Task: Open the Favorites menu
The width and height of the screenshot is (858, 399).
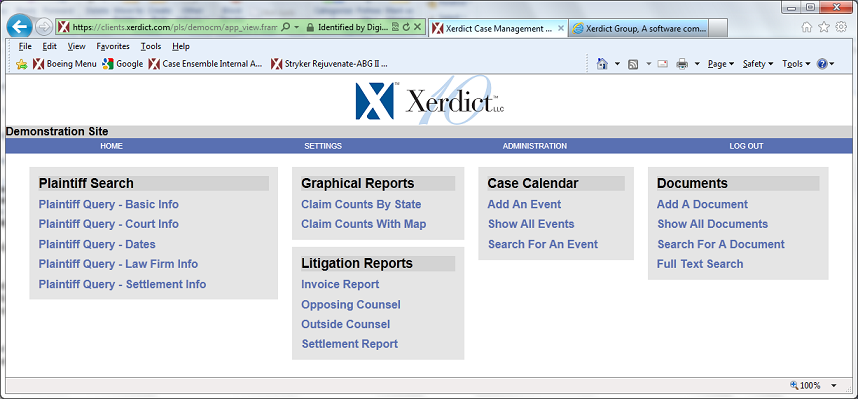Action: [113, 47]
